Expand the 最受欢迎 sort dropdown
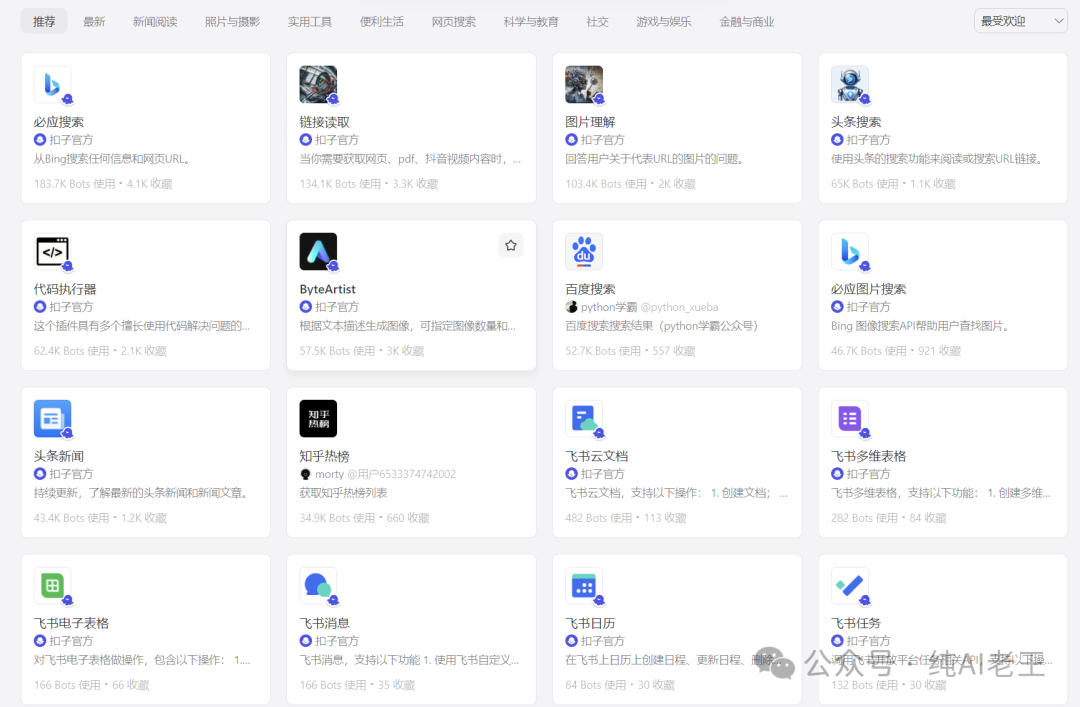The width and height of the screenshot is (1080, 707). 1021,21
